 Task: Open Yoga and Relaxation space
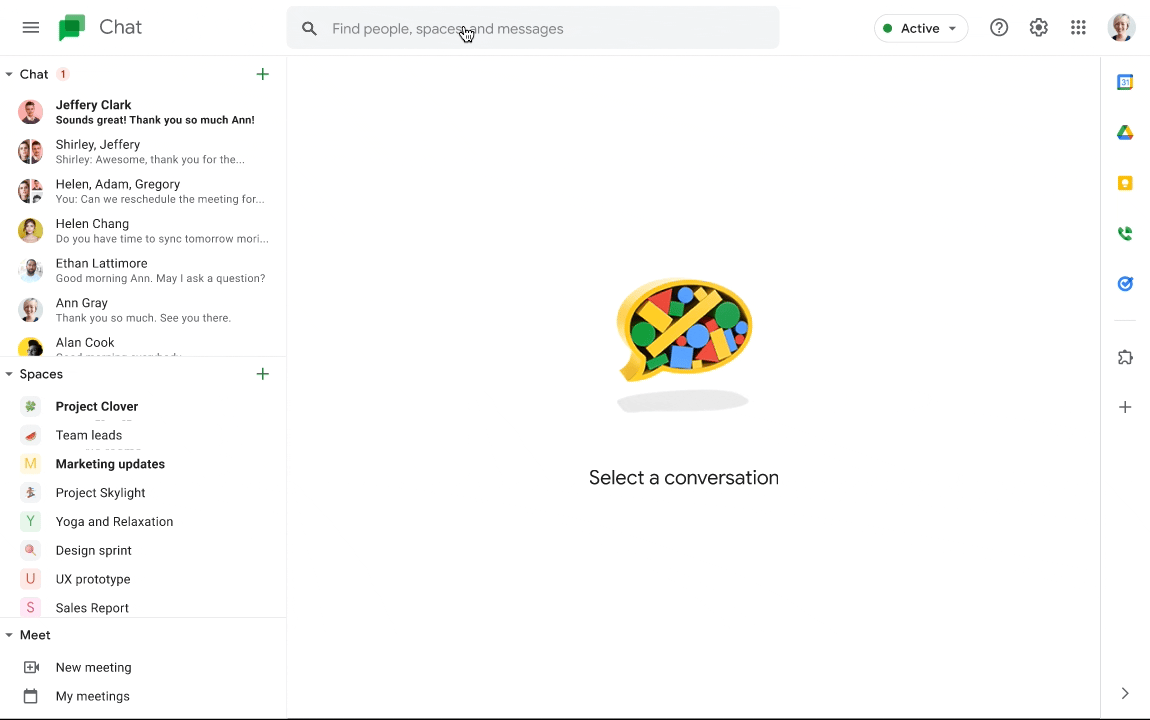pos(143,521)
